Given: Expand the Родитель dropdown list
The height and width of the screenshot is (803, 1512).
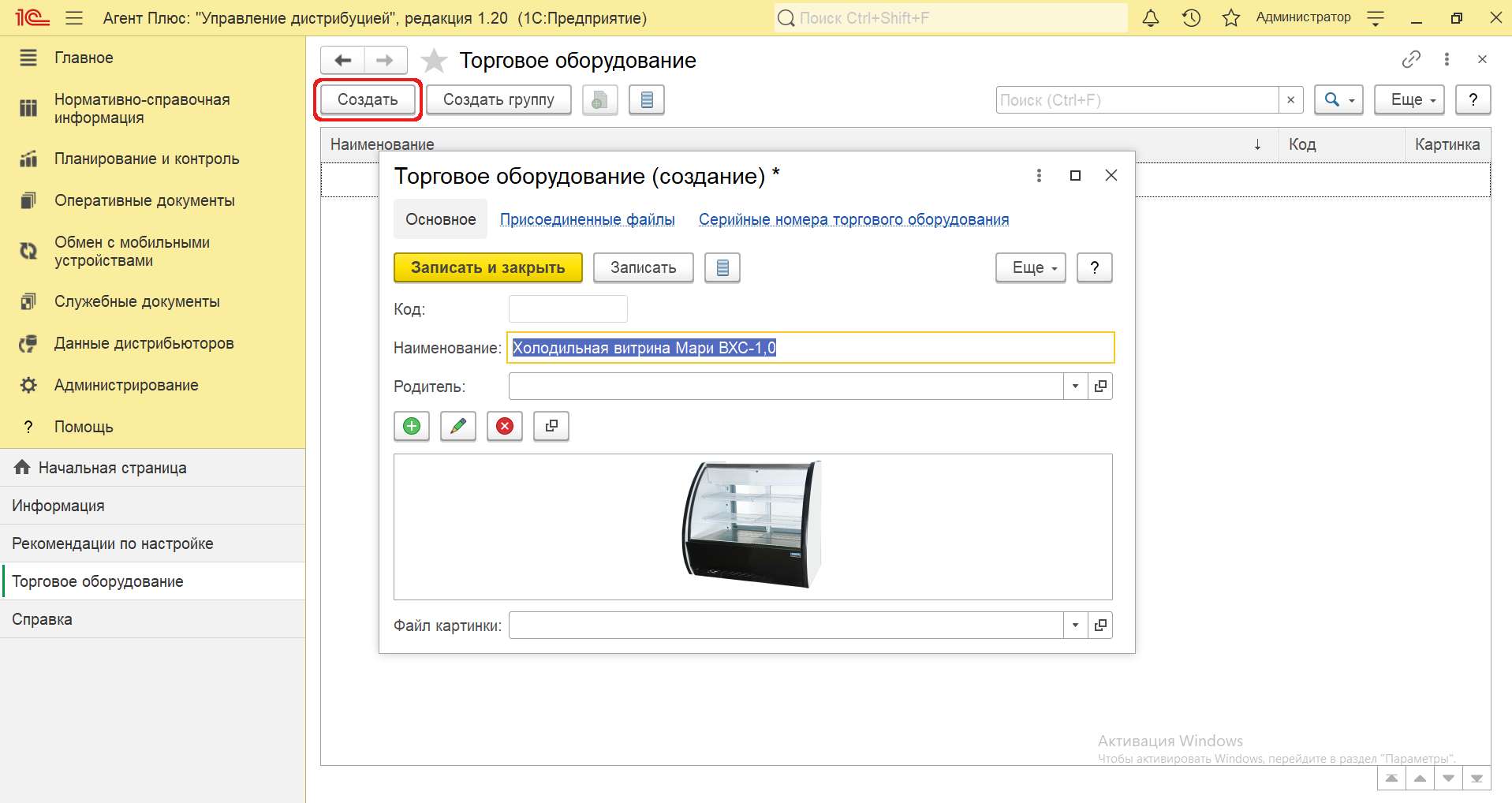Looking at the screenshot, I should coord(1075,387).
